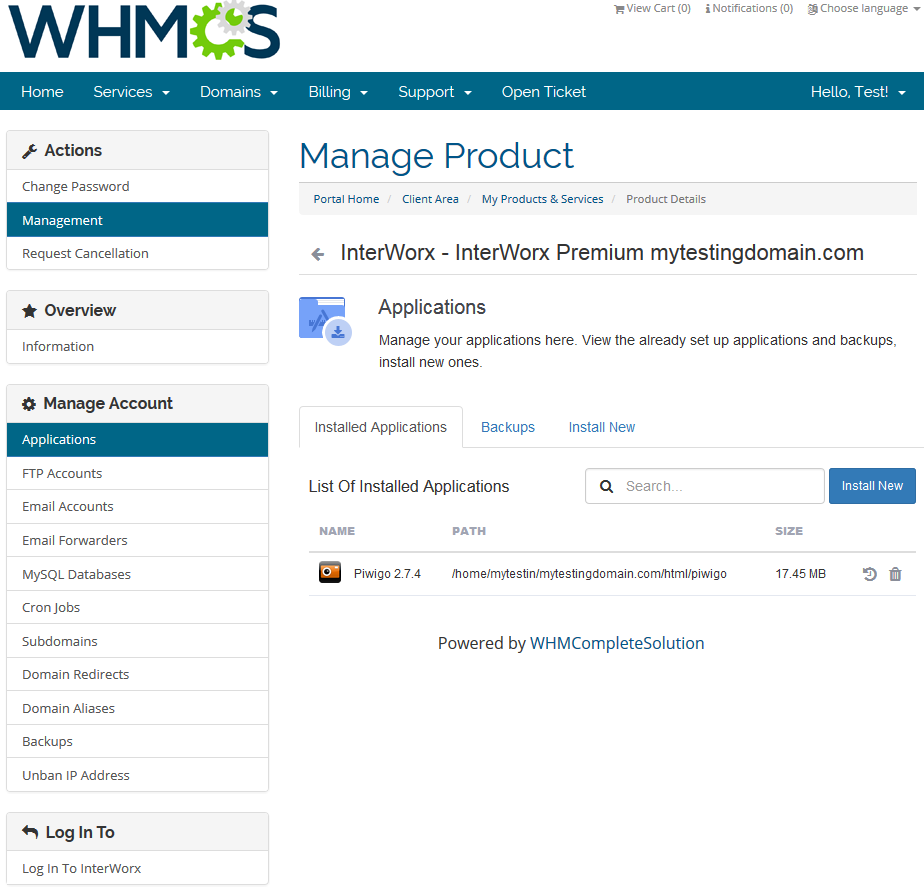924x890 pixels.
Task: Select the Installed Applications tab
Action: 381,427
